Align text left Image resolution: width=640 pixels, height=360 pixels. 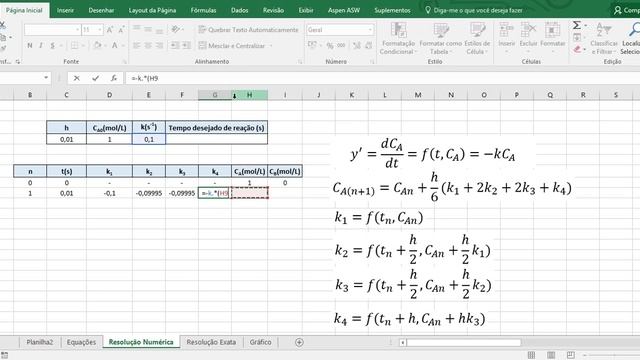[137, 45]
